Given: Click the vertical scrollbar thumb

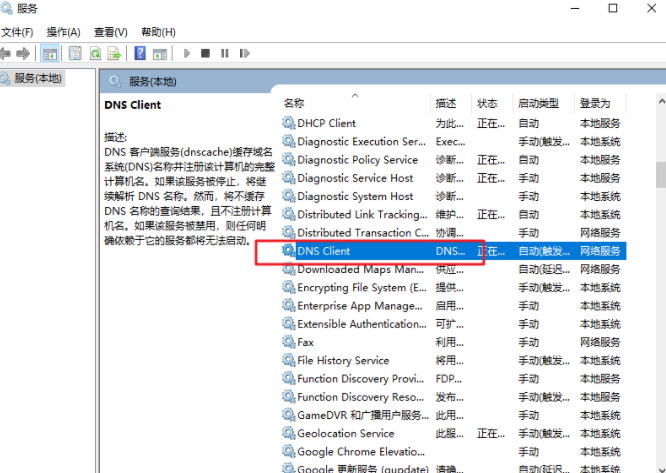Looking at the screenshot, I should point(661,175).
